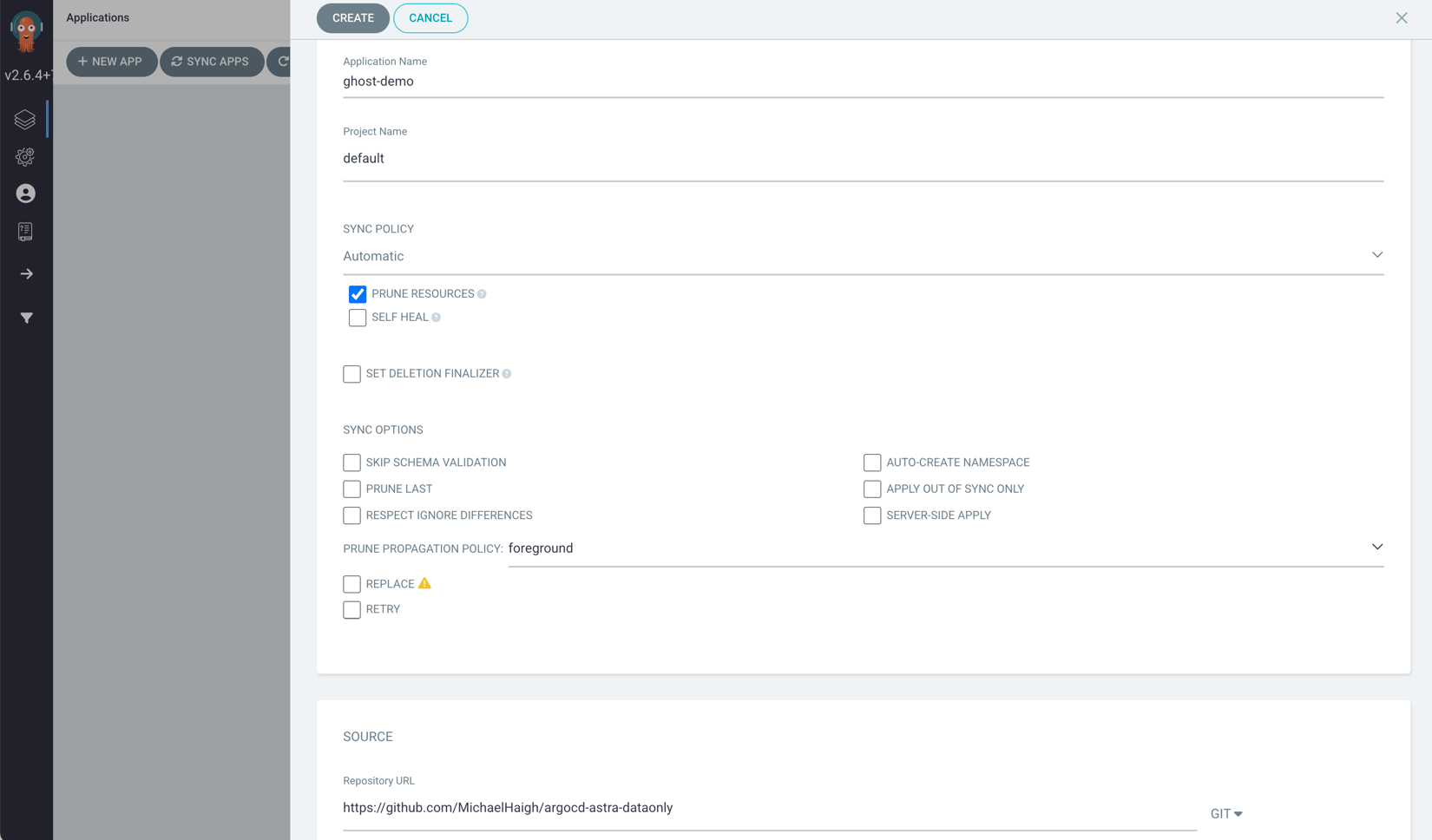Close the new application panel
Image resolution: width=1432 pixels, height=840 pixels.
pos(1402,18)
